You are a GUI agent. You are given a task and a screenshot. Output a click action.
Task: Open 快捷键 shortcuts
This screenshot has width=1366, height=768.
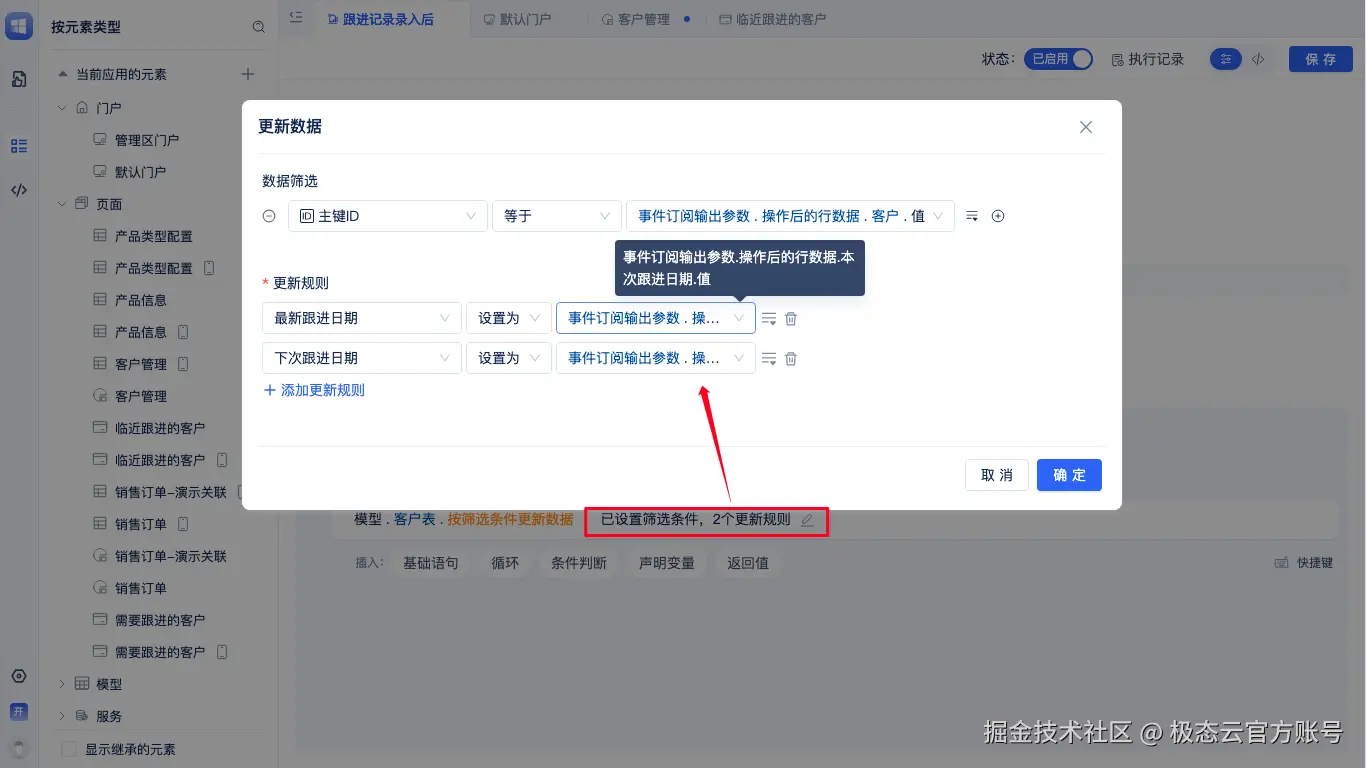point(1304,563)
